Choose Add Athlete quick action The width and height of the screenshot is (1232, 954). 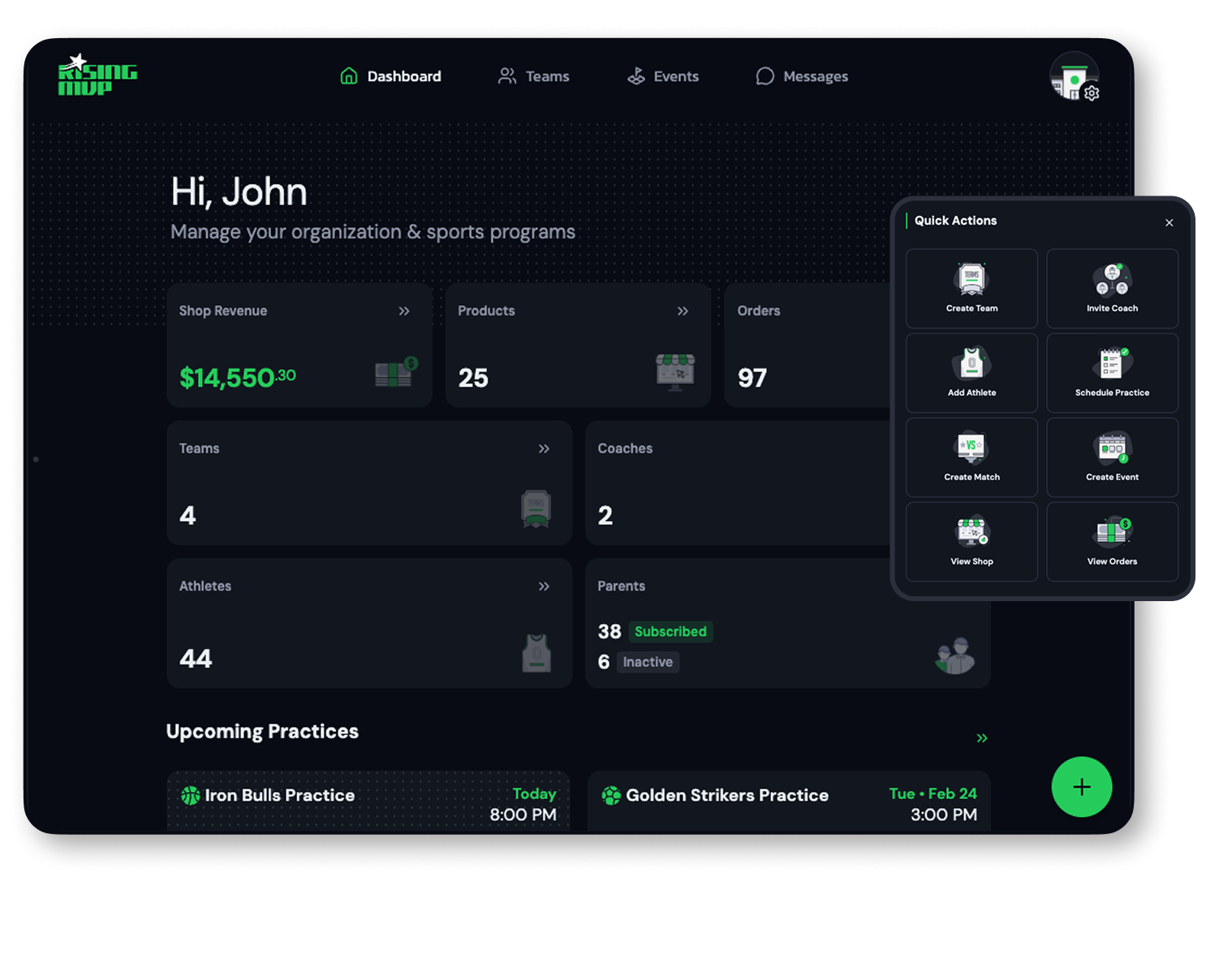(971, 373)
